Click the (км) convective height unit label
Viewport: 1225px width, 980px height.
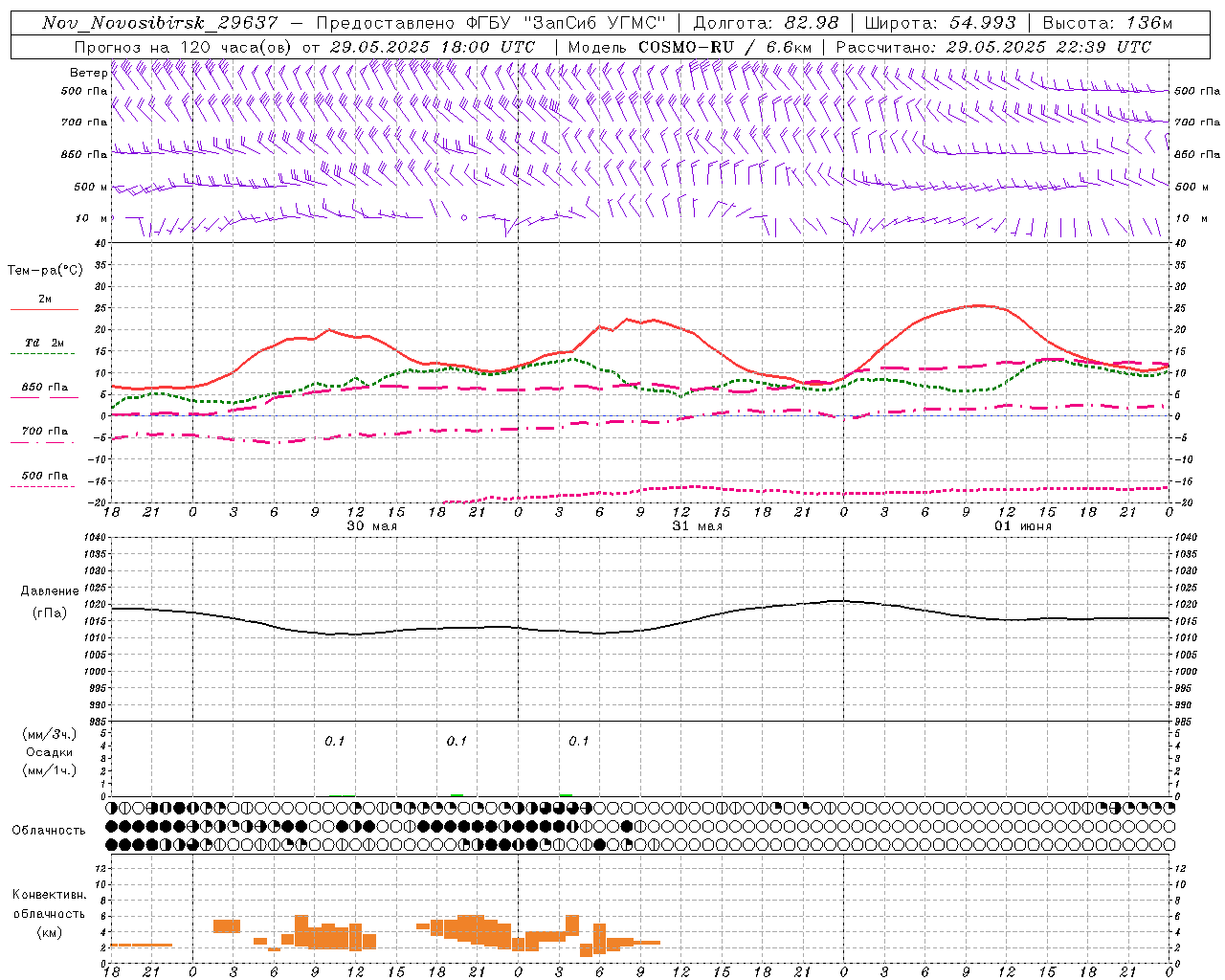(49, 931)
